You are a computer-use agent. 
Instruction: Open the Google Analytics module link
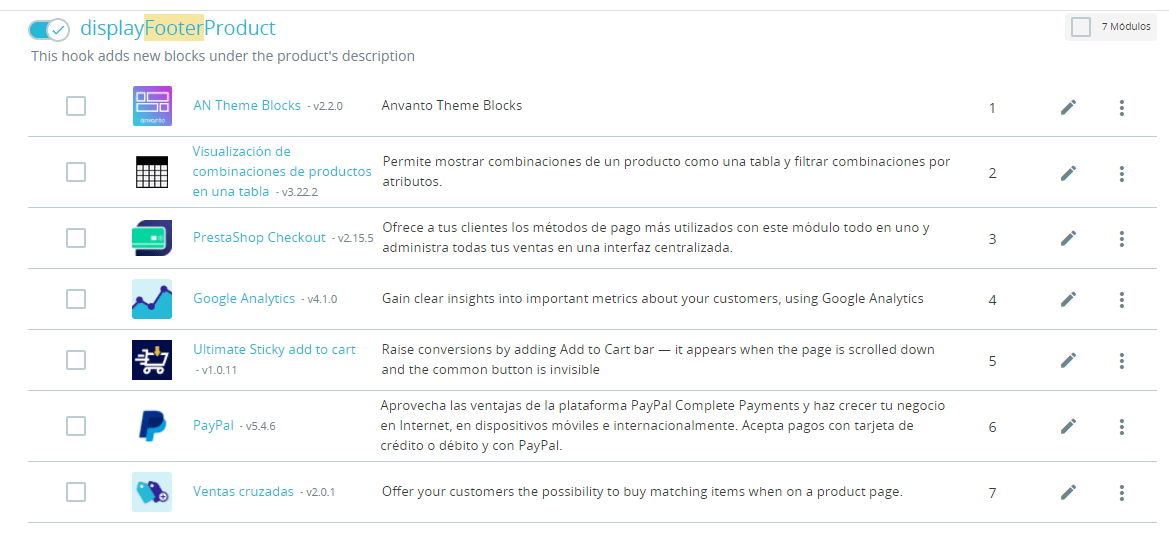pos(244,299)
